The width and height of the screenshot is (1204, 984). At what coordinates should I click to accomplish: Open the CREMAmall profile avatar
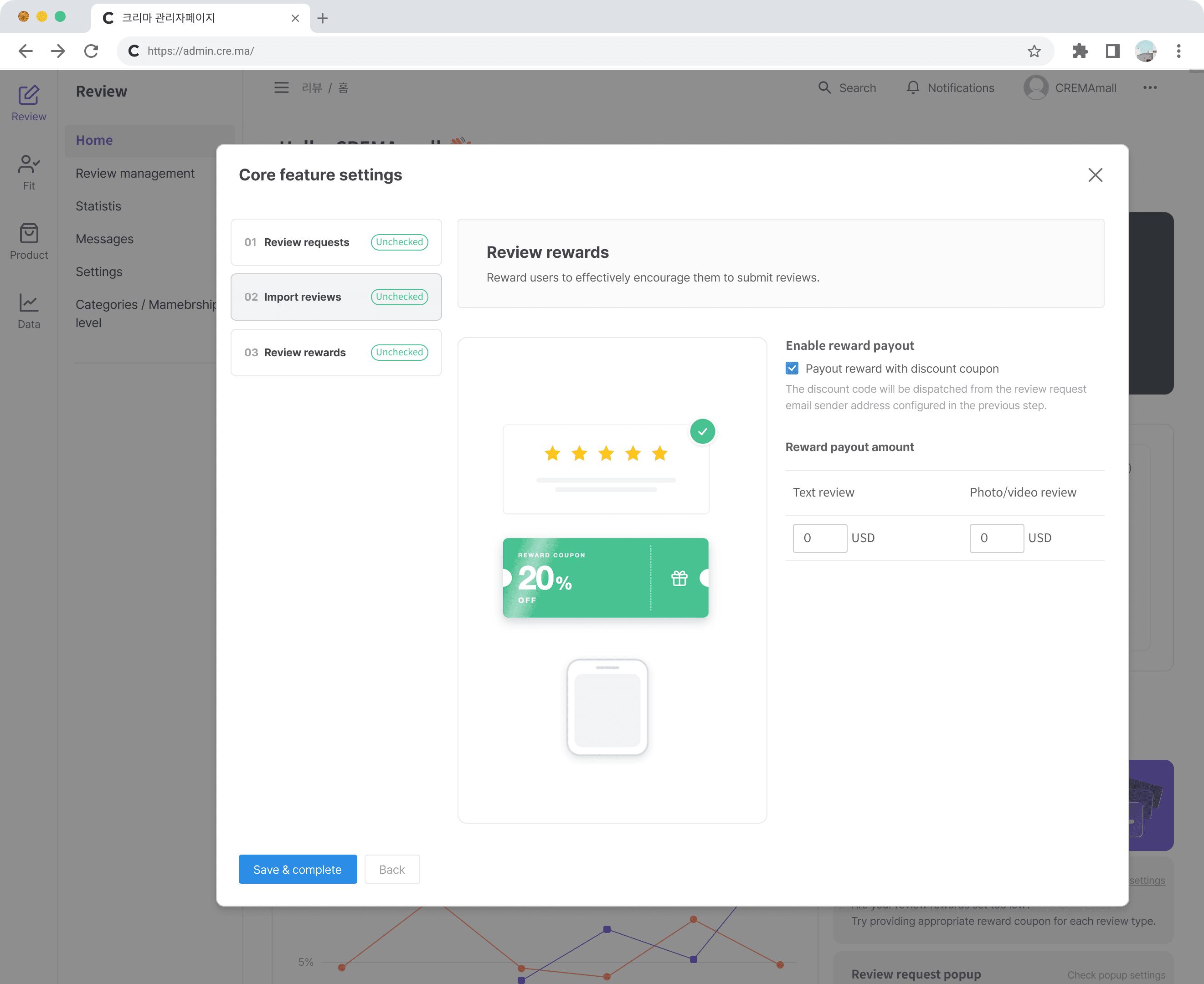1035,88
